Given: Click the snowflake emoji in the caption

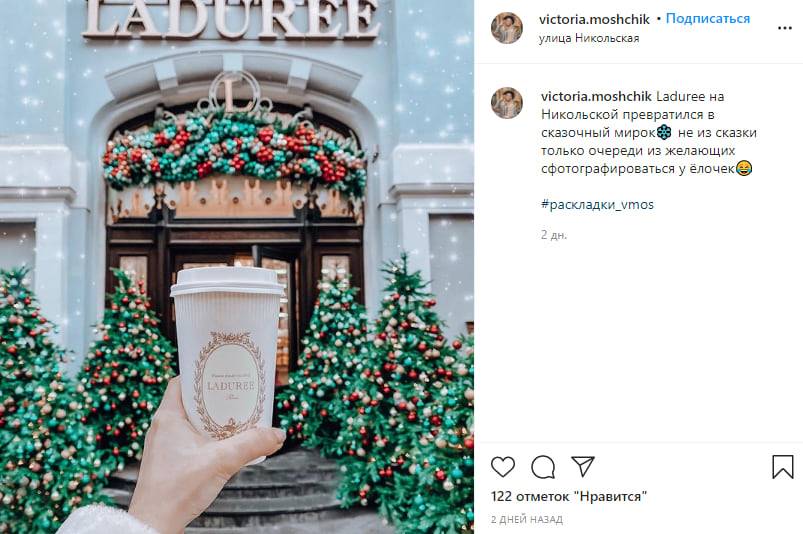Looking at the screenshot, I should click(664, 133).
